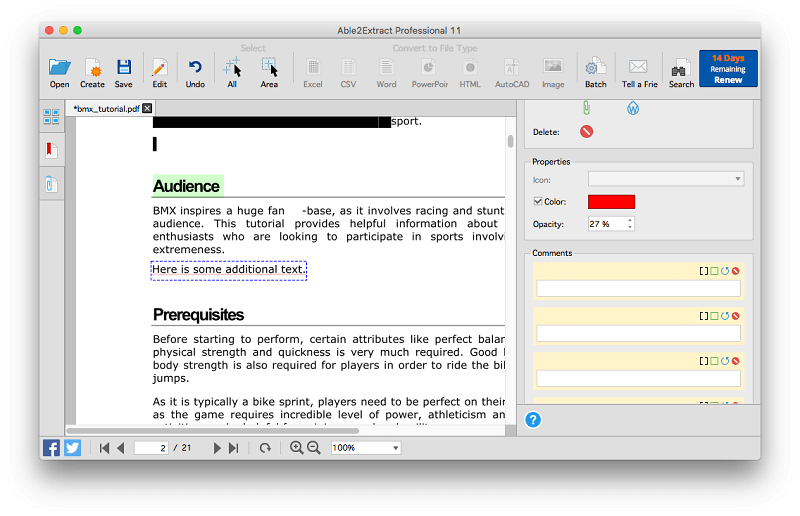
Task: Convert to AutoCAD
Action: coord(512,72)
